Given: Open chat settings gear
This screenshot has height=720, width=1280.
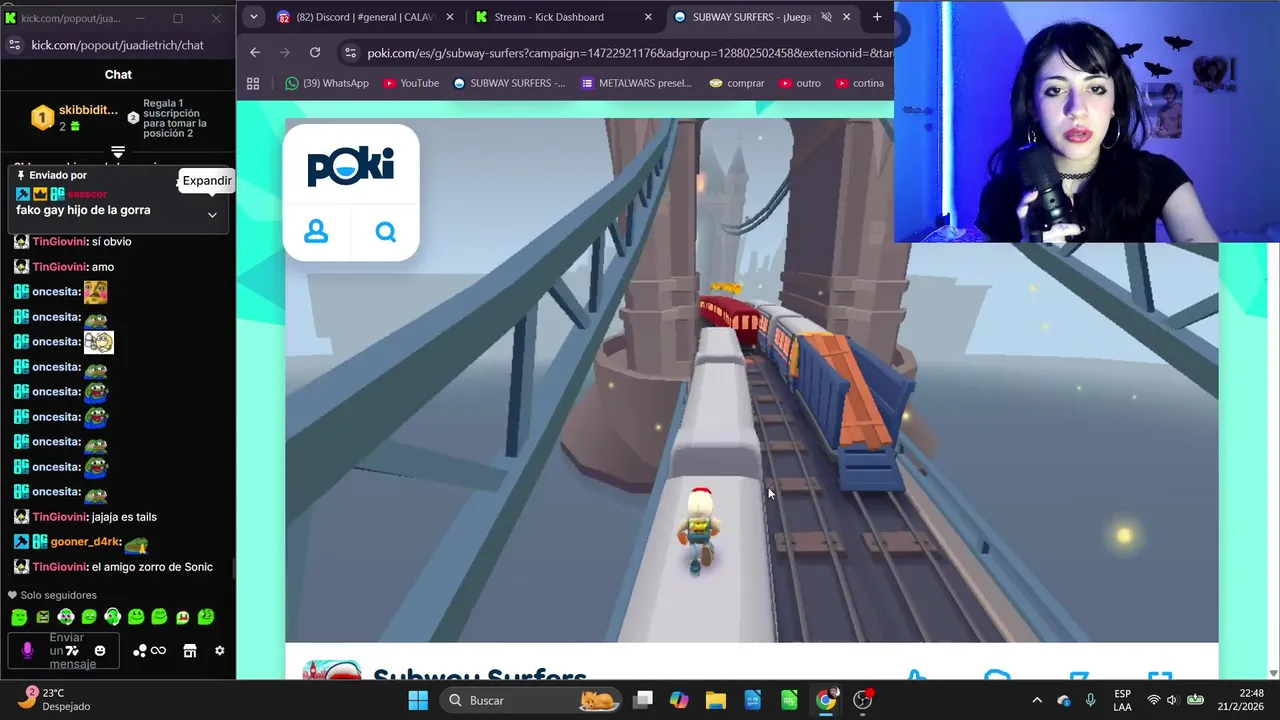Looking at the screenshot, I should pyautogui.click(x=220, y=651).
